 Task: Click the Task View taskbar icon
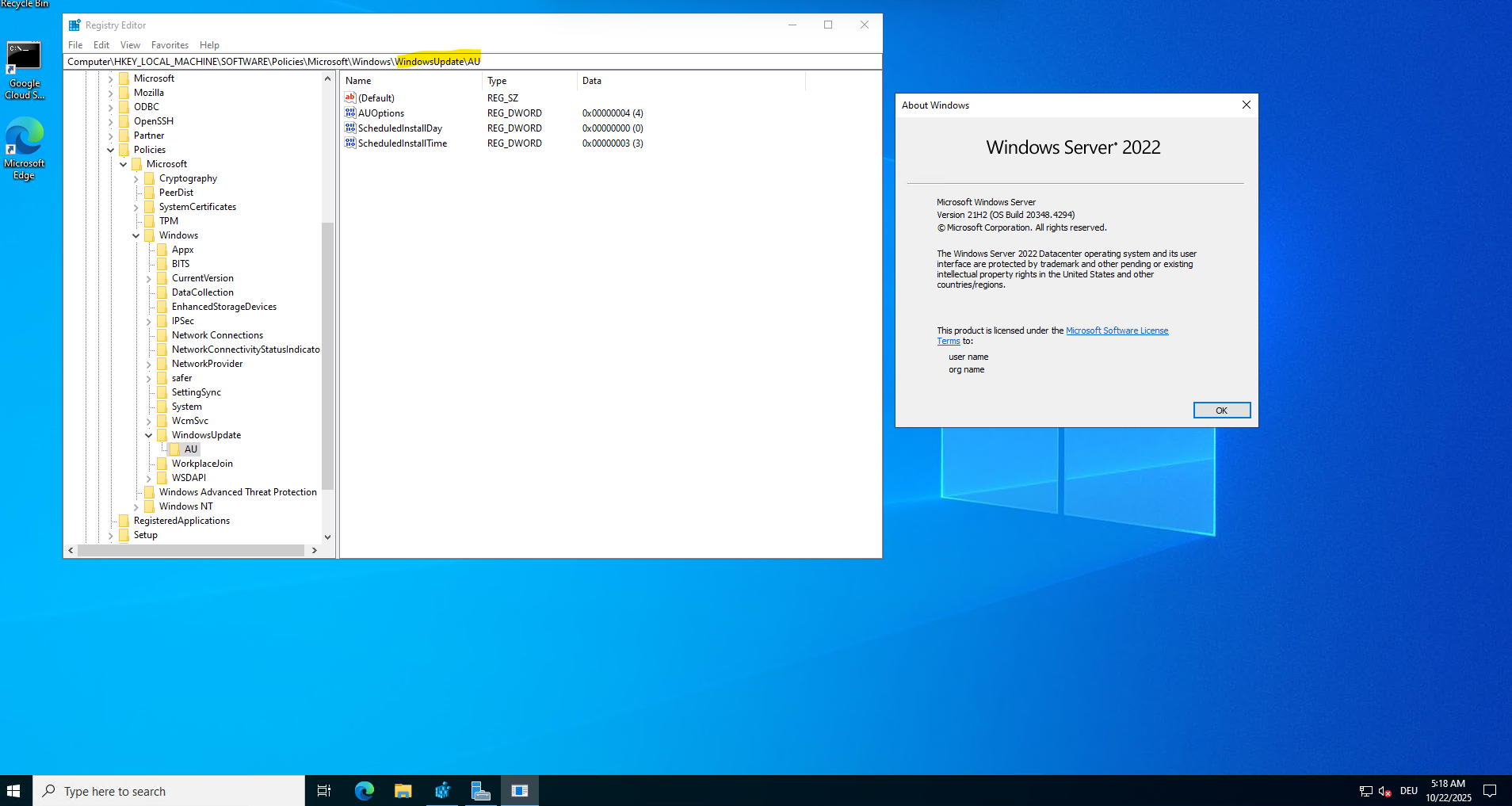point(324,791)
